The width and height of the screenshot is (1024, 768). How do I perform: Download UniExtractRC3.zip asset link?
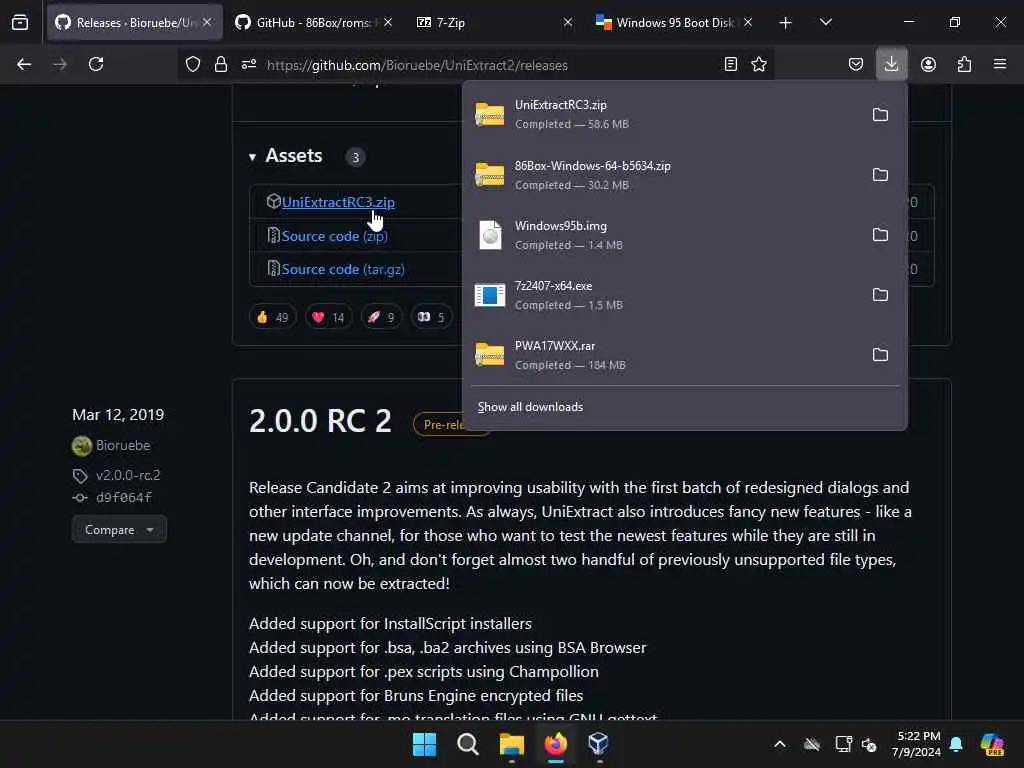338,202
